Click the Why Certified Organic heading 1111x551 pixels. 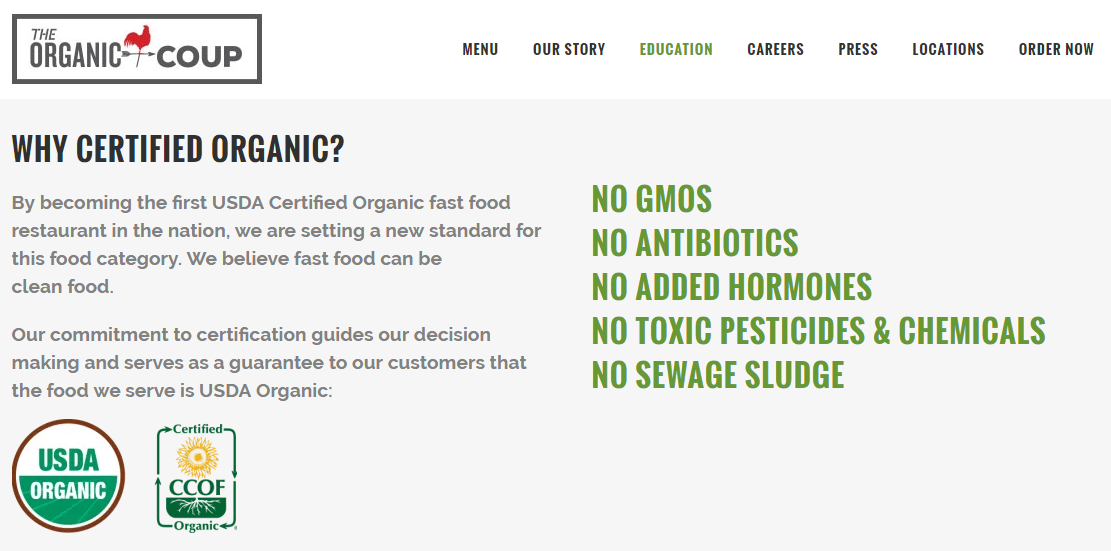[178, 149]
